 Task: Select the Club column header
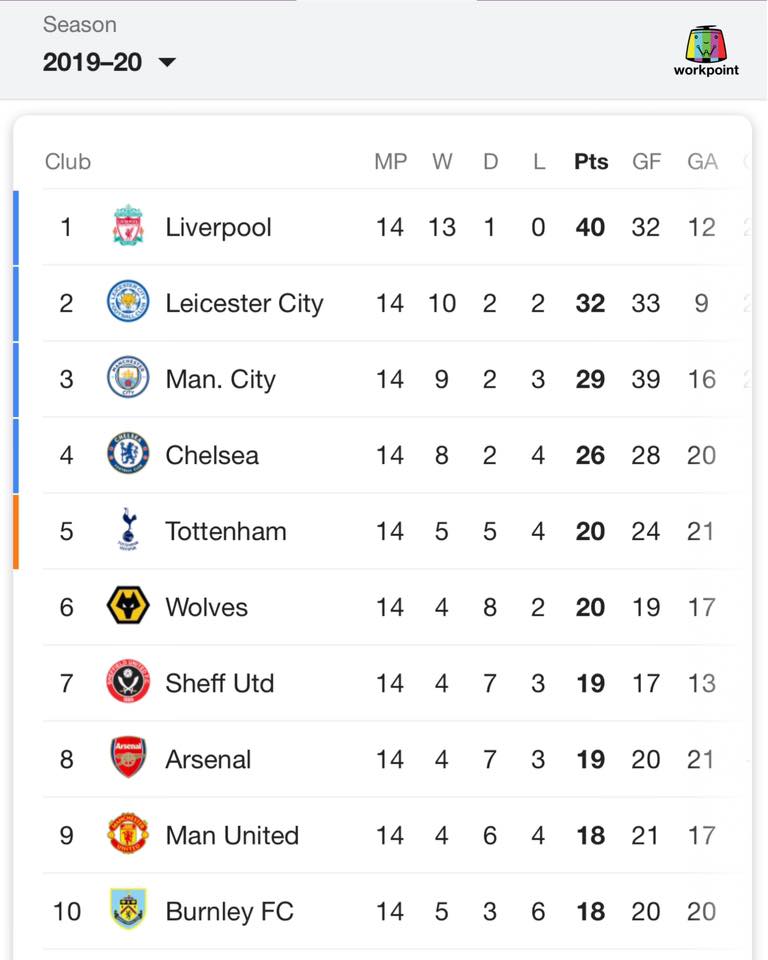pyautogui.click(x=68, y=162)
